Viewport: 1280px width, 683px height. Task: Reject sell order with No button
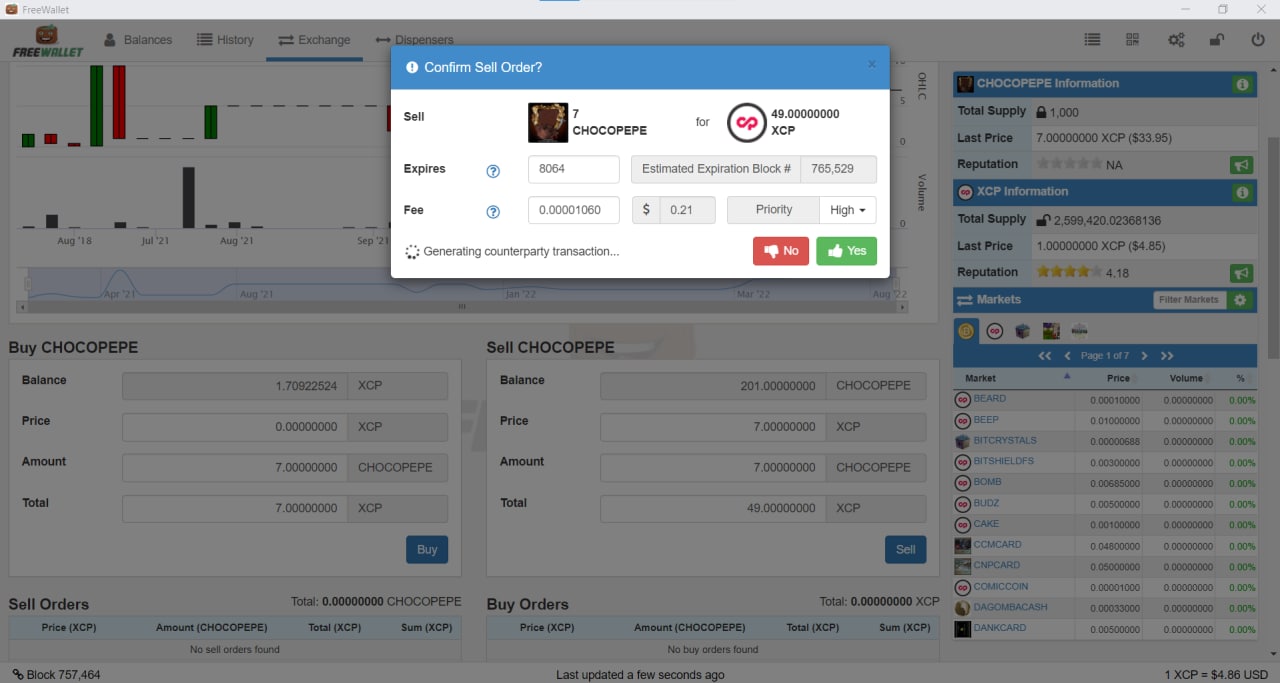tap(781, 251)
